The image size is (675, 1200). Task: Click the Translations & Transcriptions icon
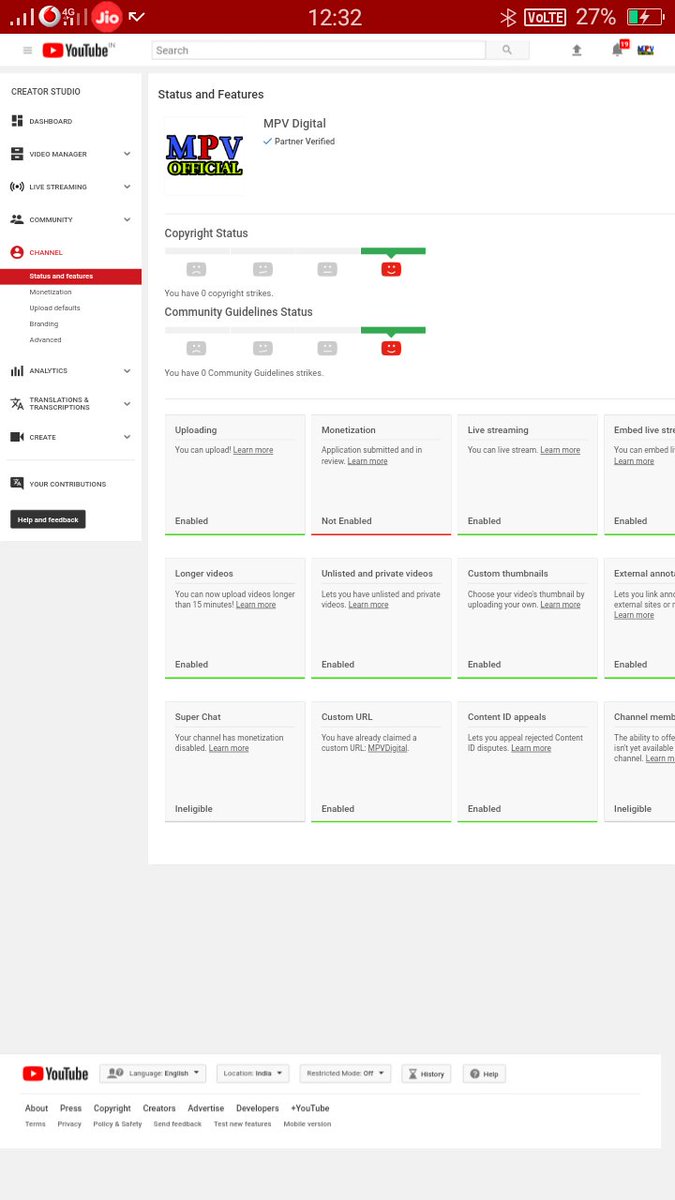(x=17, y=404)
